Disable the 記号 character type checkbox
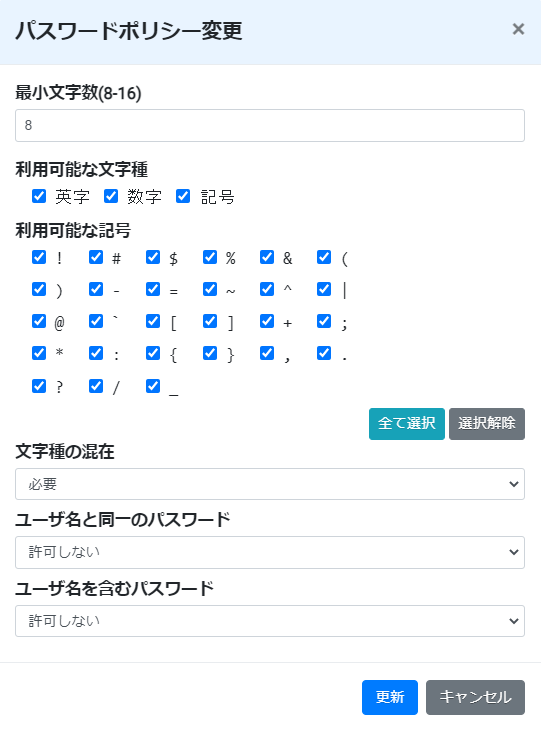The height and width of the screenshot is (732, 541). tap(183, 196)
